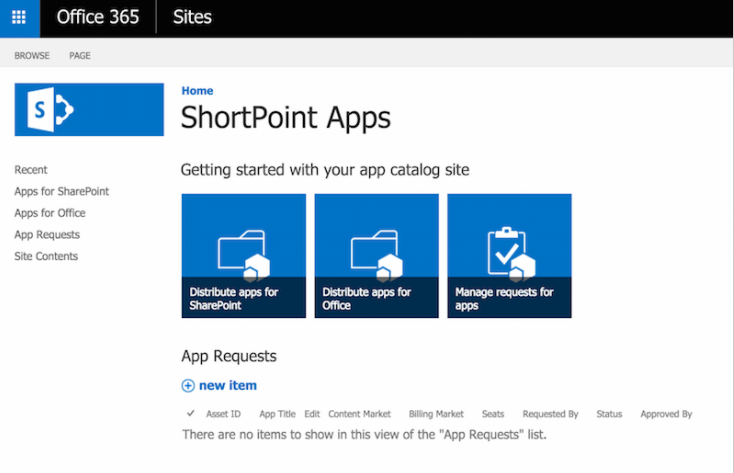The width and height of the screenshot is (734, 473).
Task: Open the Distribute apps for Office tile
Action: pos(376,256)
